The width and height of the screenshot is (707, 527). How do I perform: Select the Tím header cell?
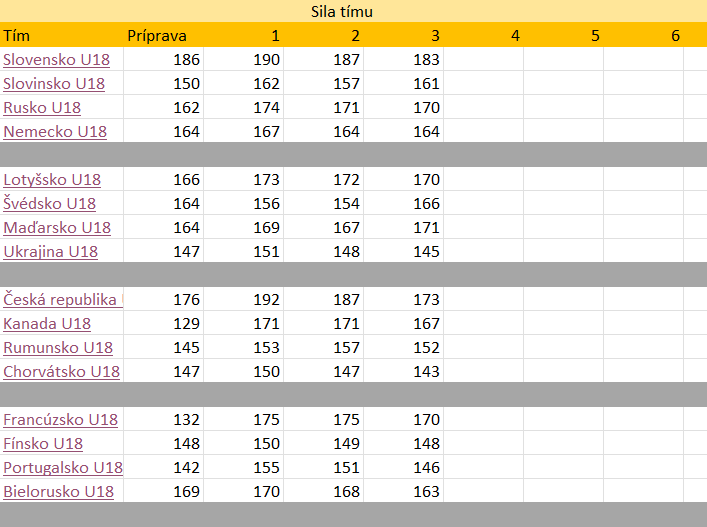click(x=61, y=35)
